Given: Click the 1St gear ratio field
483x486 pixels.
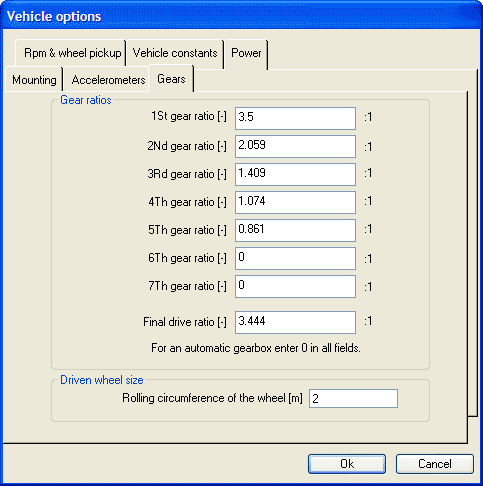Looking at the screenshot, I should [295, 118].
